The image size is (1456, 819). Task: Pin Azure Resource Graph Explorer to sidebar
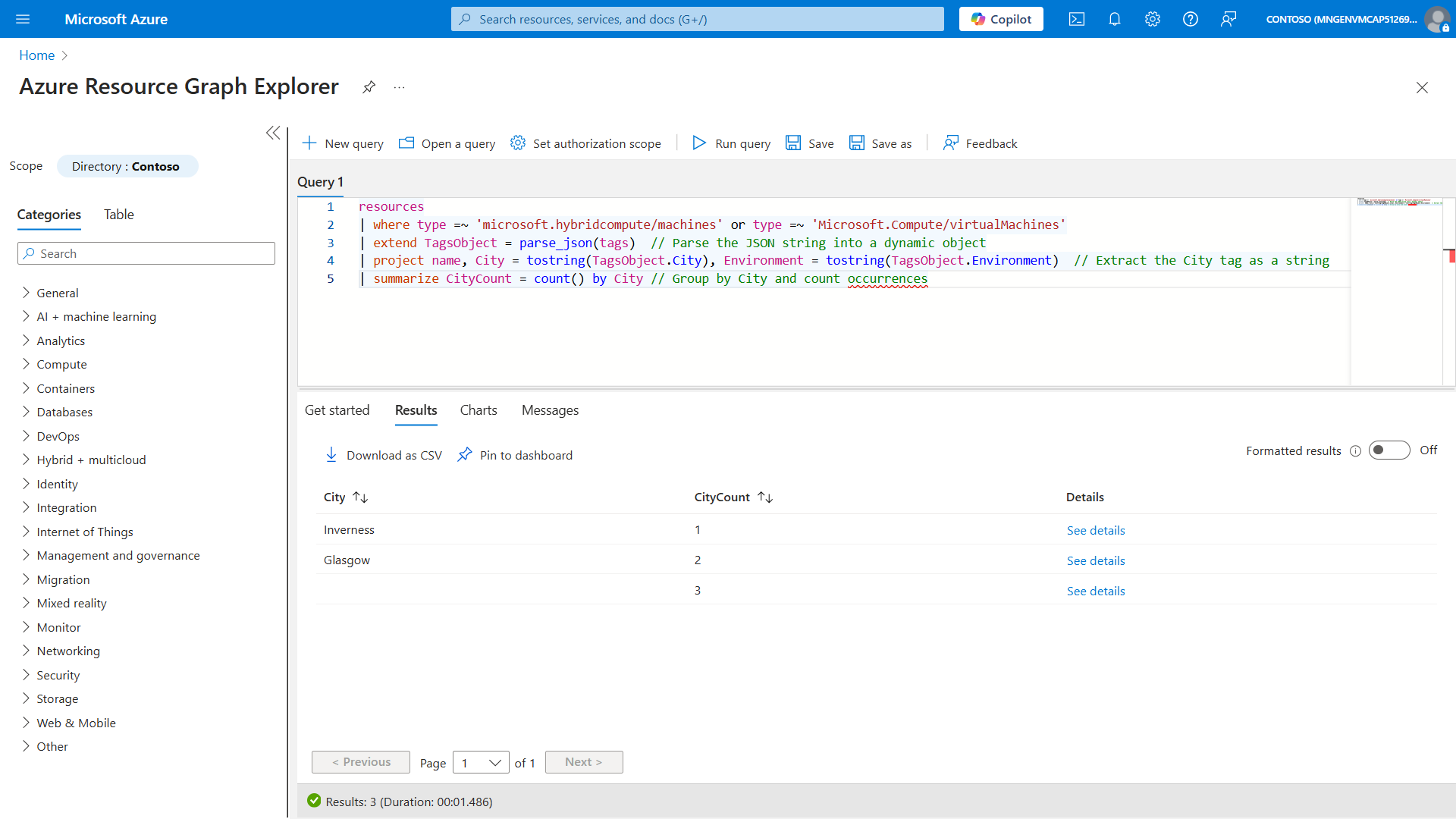[x=369, y=87]
